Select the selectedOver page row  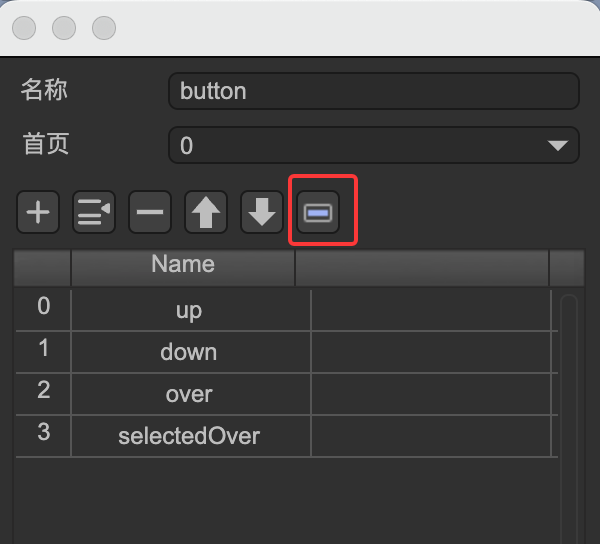pos(189,436)
